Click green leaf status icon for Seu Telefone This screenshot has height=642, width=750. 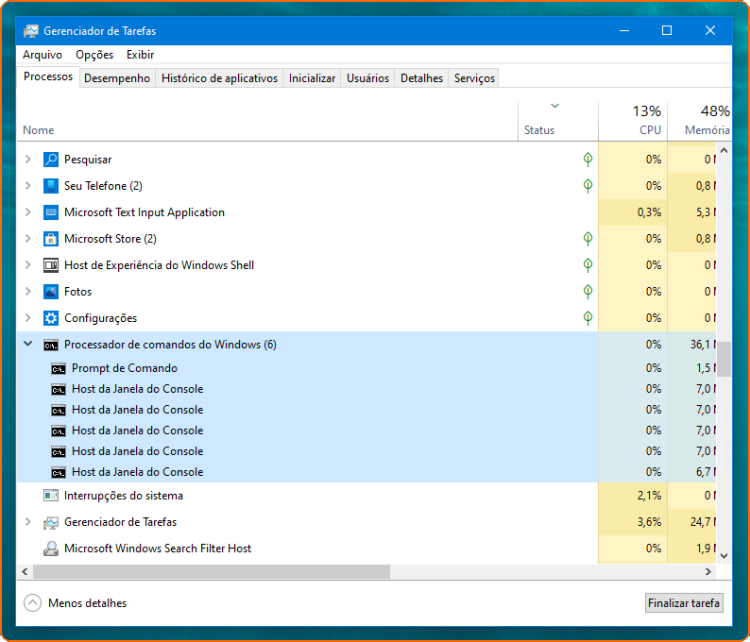point(588,186)
